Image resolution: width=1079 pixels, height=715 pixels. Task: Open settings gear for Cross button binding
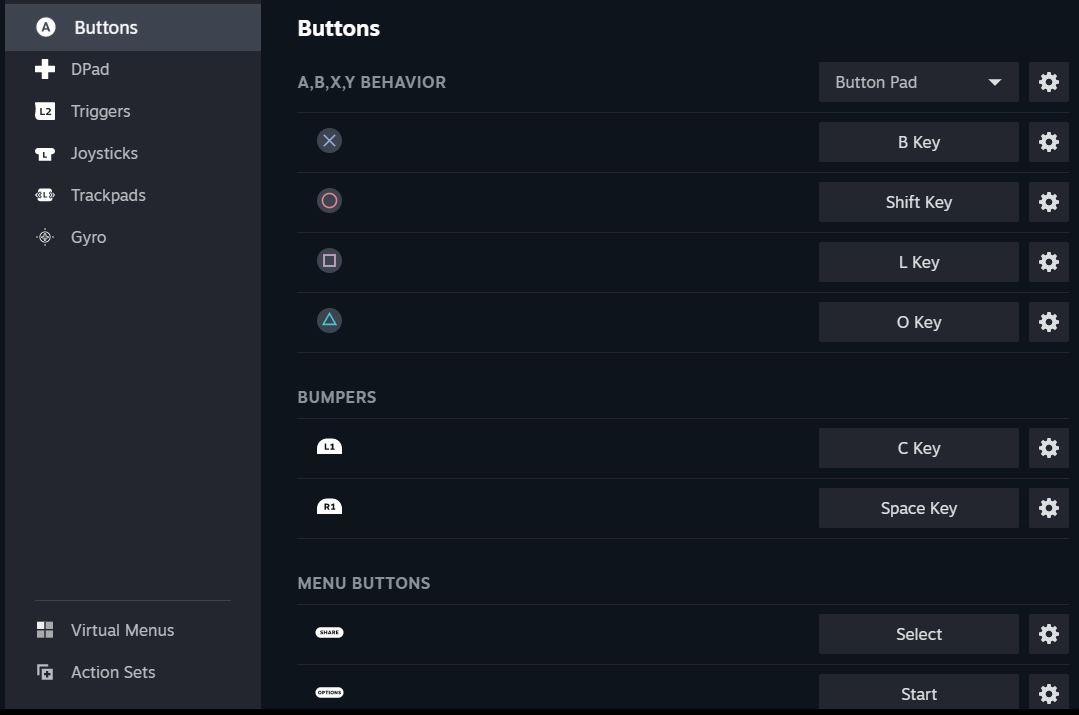1048,142
